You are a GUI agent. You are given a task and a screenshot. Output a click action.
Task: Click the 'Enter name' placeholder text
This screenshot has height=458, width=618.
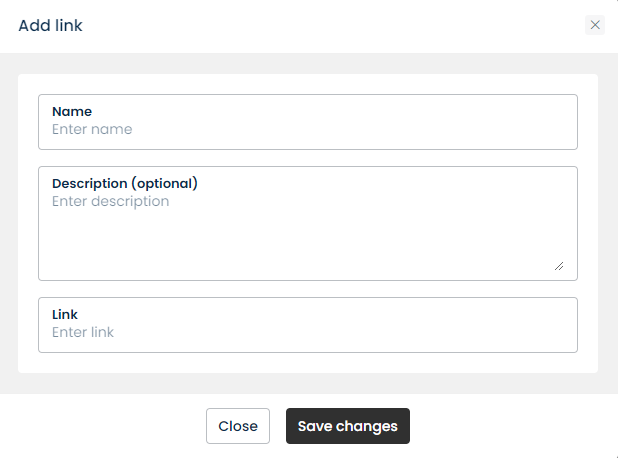coord(92,130)
